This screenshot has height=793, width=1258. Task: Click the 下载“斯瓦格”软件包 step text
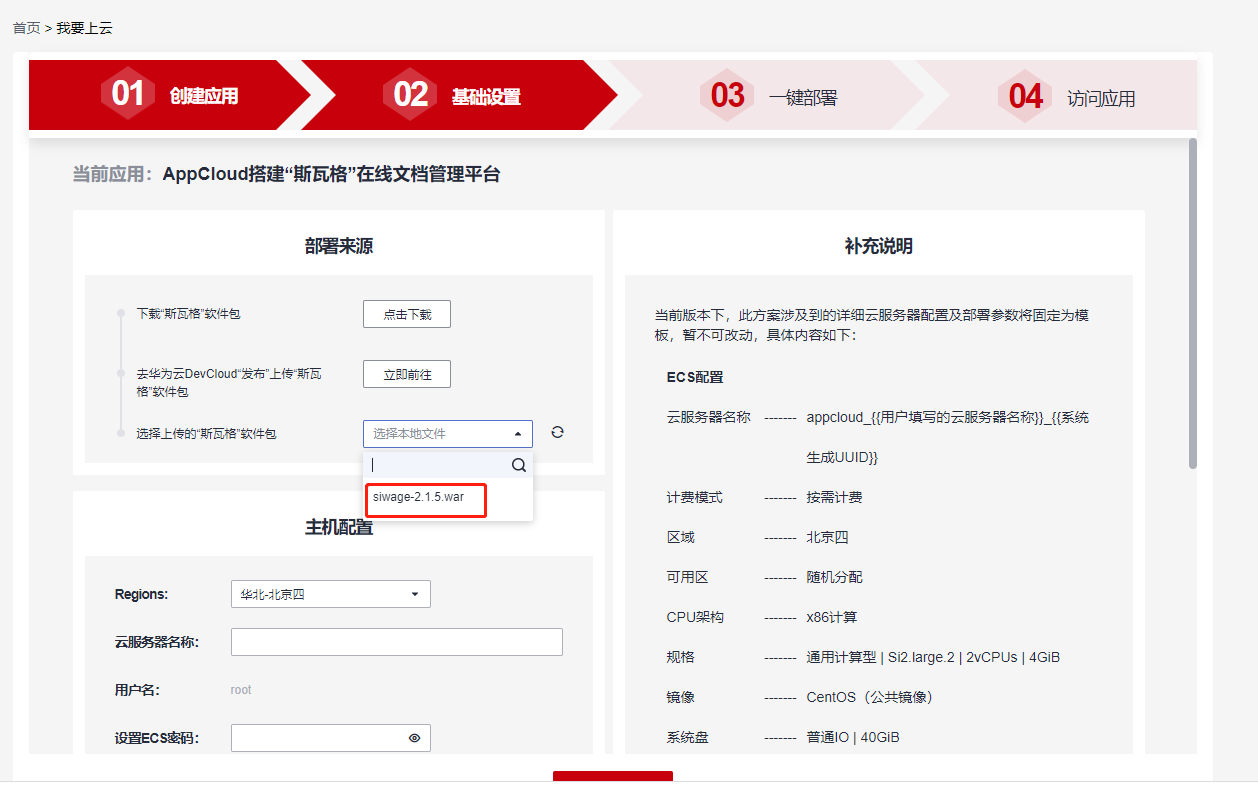click(188, 314)
